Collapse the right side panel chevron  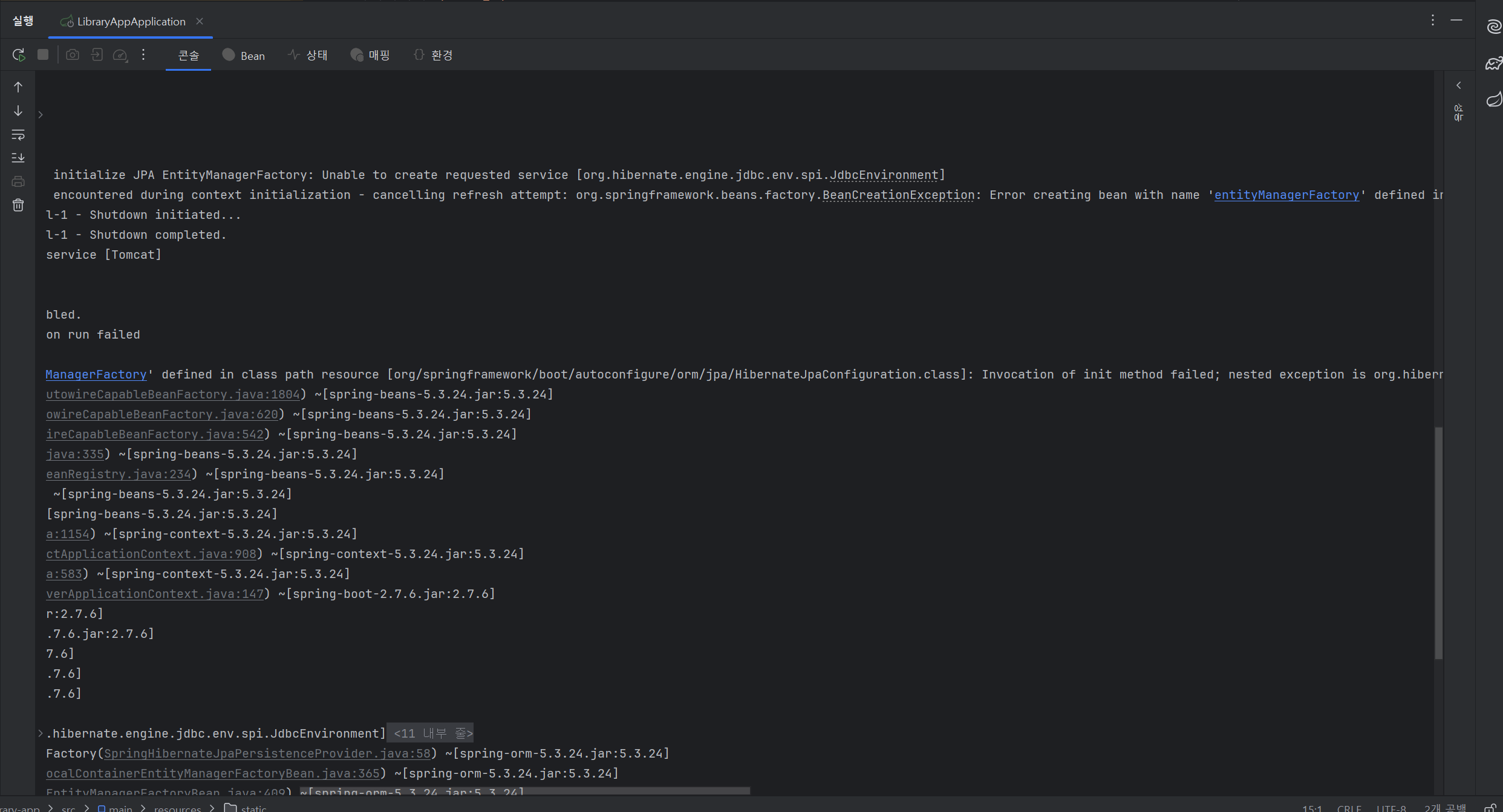(x=1459, y=86)
